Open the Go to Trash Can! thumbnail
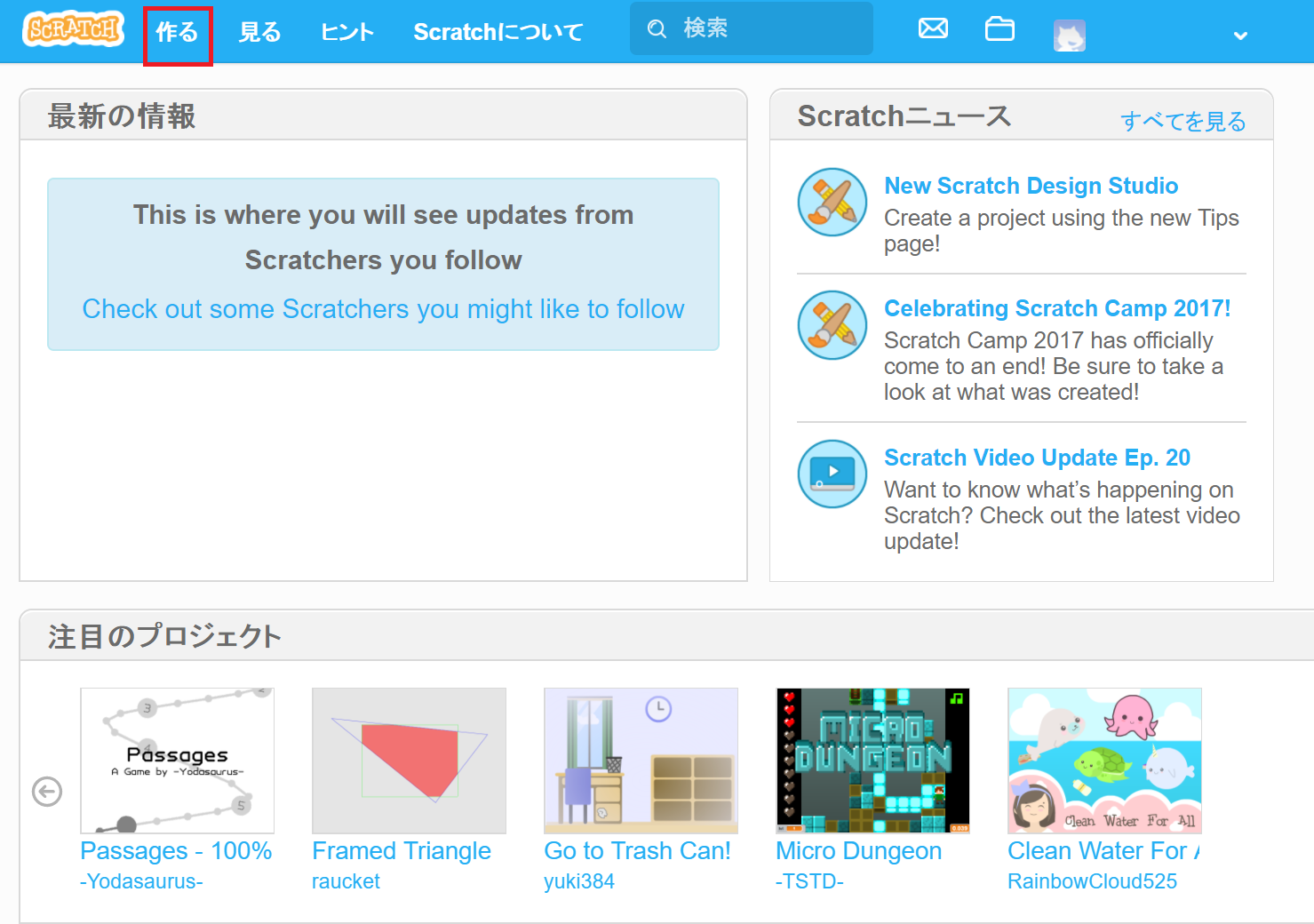 (x=641, y=761)
